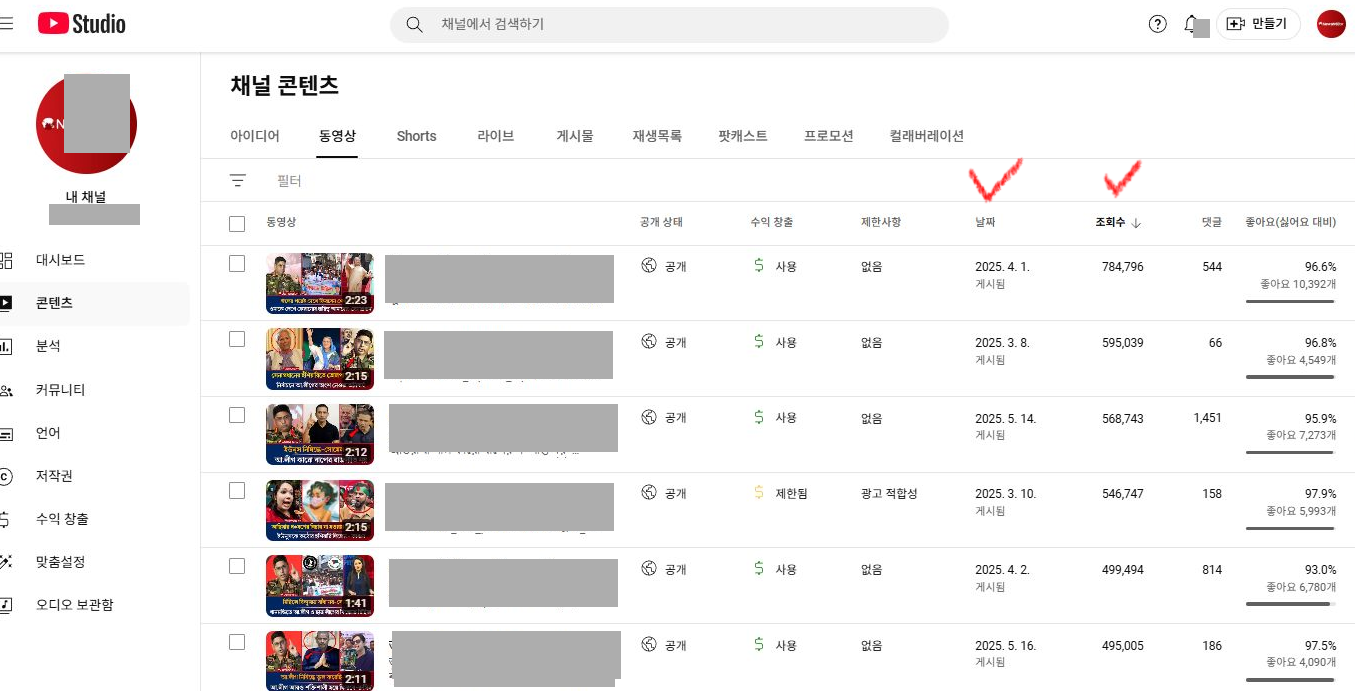Open thumbnail of the 2:23 video
1355x691 pixels.
point(320,283)
